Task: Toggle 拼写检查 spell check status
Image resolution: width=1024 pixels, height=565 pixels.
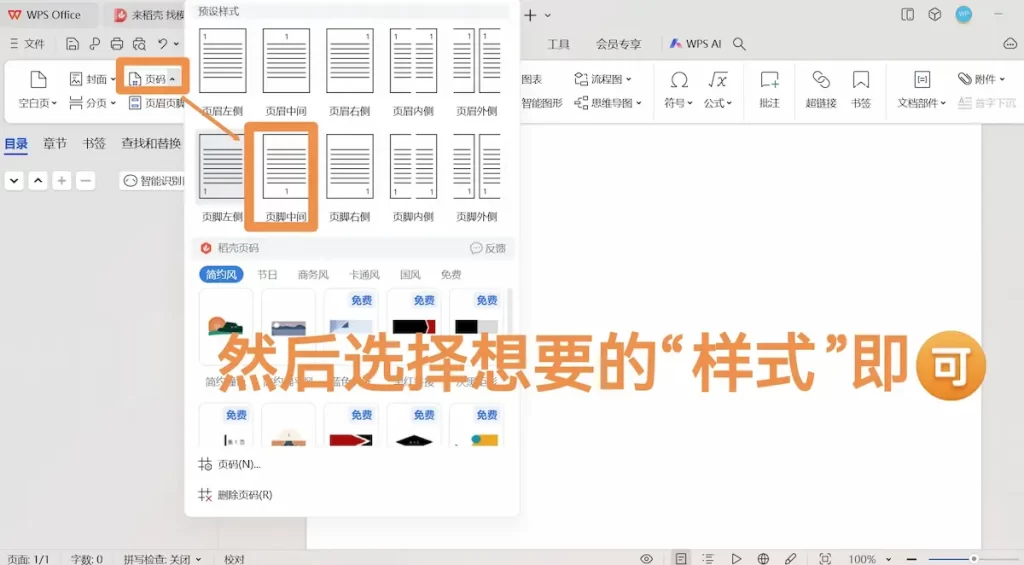Action: tap(163, 559)
